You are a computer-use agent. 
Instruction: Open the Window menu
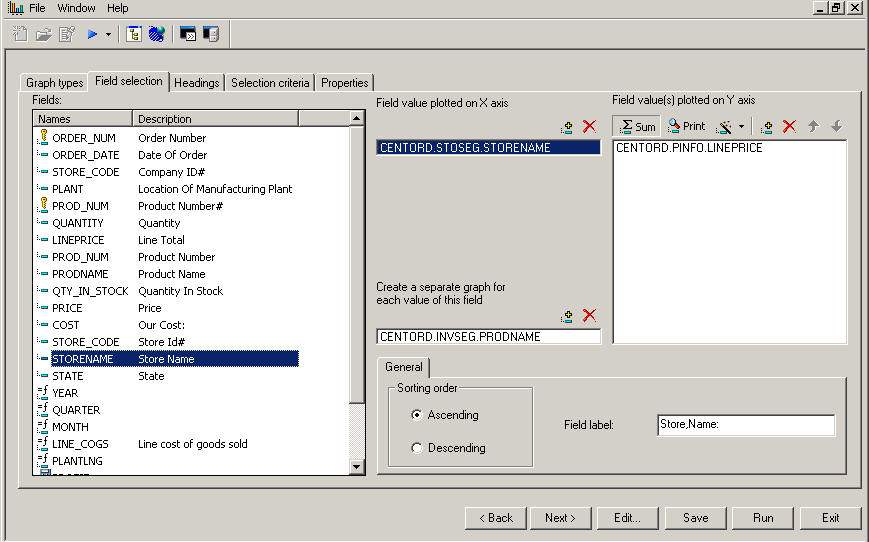point(77,8)
